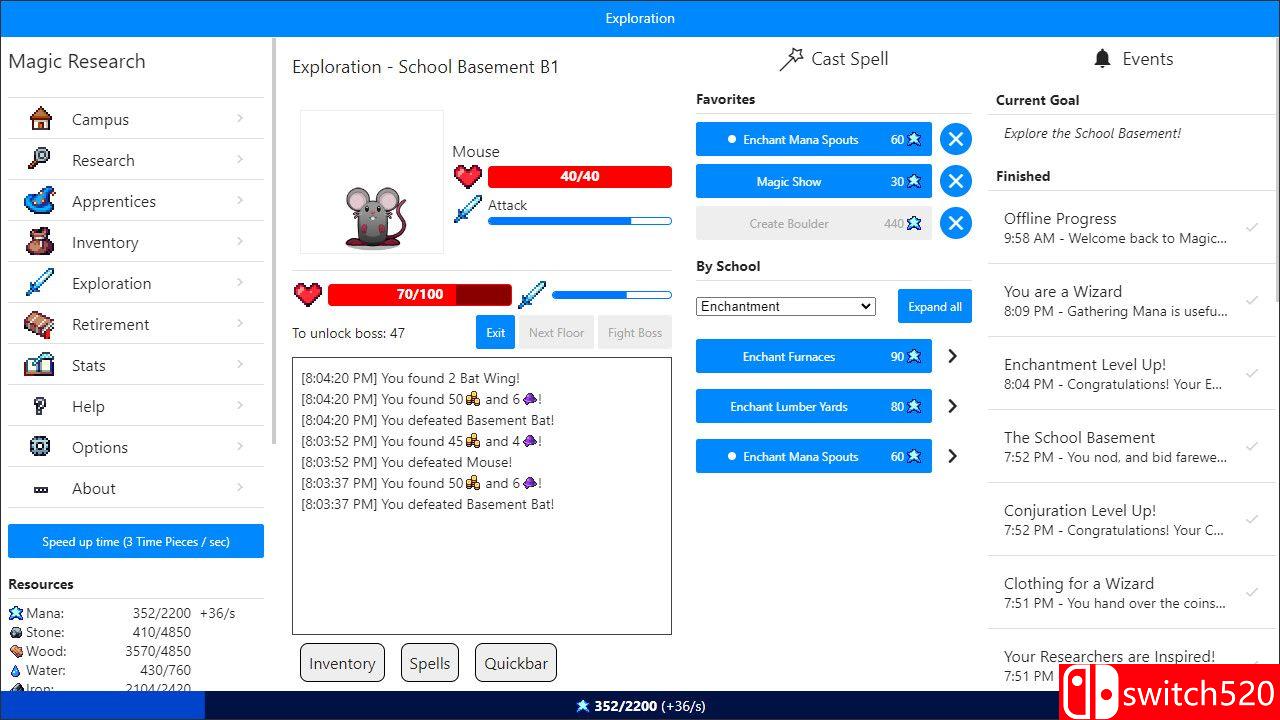This screenshot has width=1280, height=720.
Task: Click the Options gear icon
Action: pos(40,447)
